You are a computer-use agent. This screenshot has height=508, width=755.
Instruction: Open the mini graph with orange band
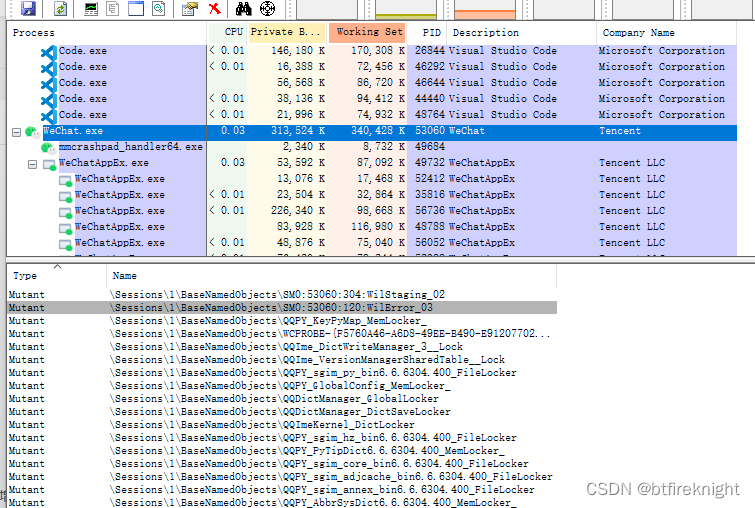tap(484, 9)
